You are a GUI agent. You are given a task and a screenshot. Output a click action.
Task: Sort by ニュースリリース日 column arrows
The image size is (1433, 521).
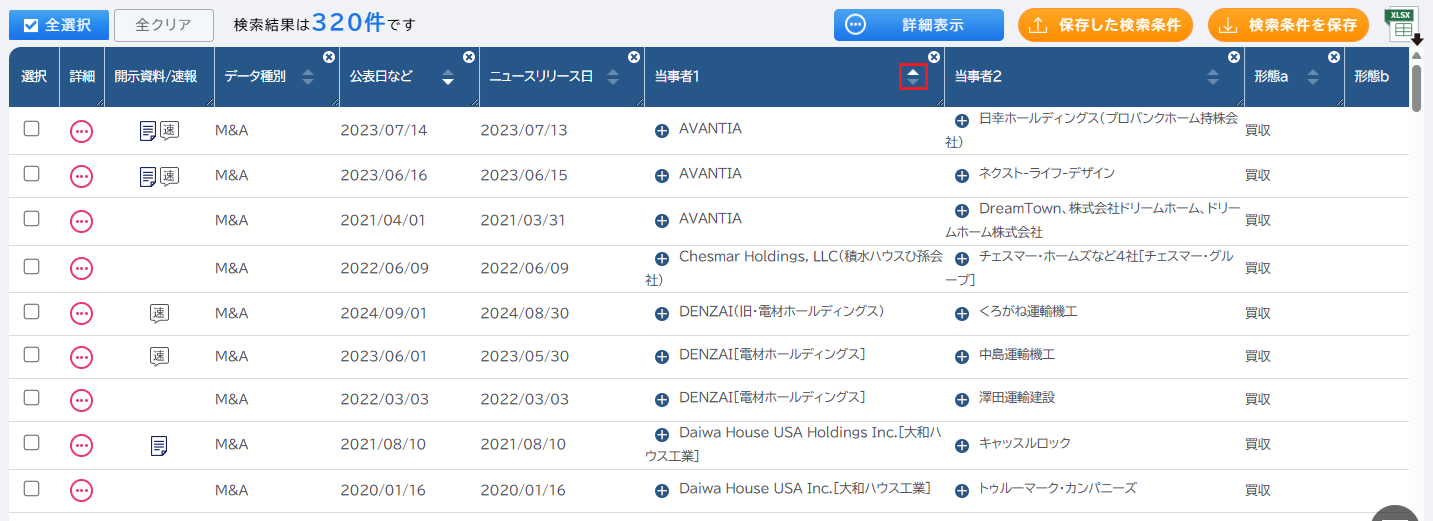613,77
